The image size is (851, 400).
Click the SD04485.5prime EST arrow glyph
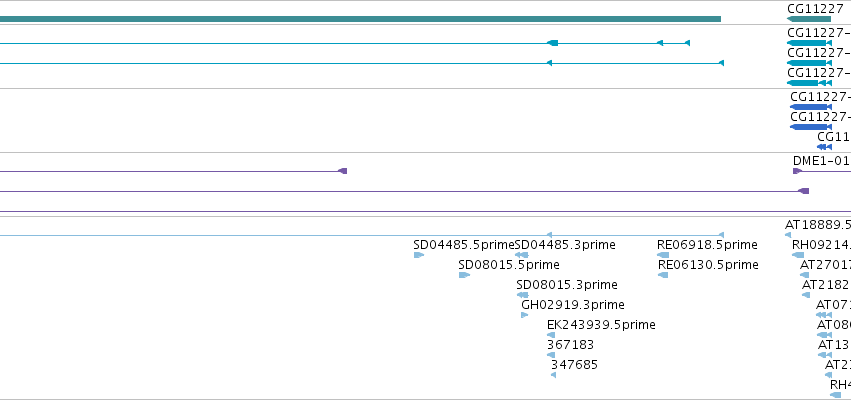click(418, 255)
